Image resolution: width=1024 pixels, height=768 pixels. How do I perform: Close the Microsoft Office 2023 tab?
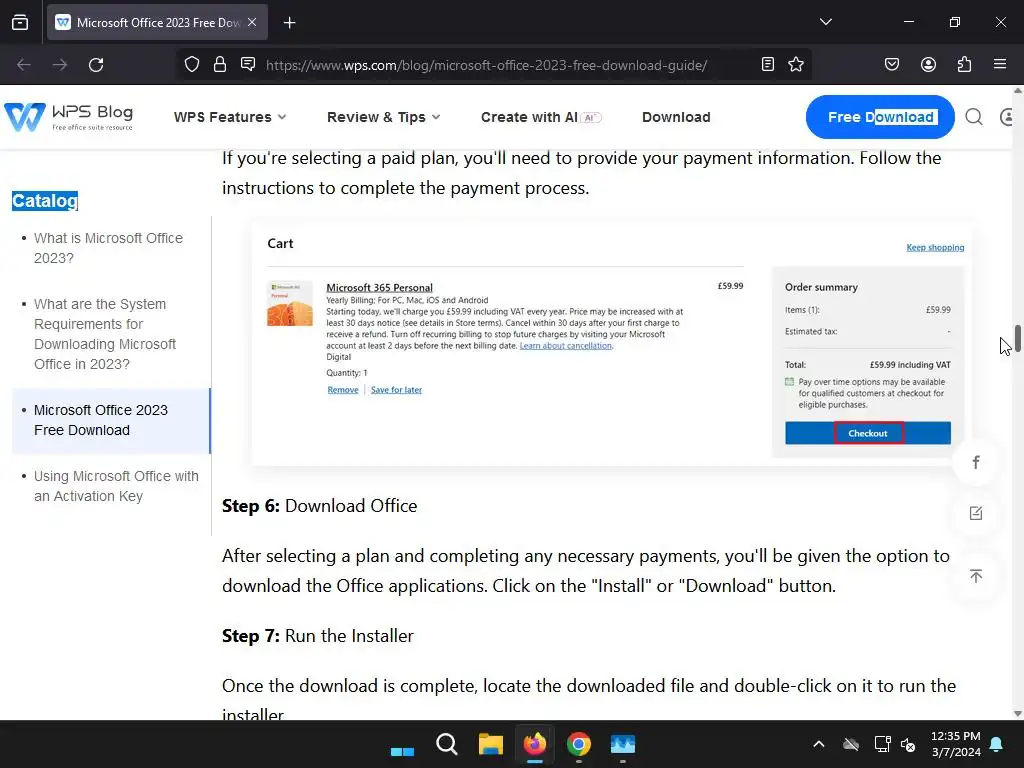coord(252,22)
